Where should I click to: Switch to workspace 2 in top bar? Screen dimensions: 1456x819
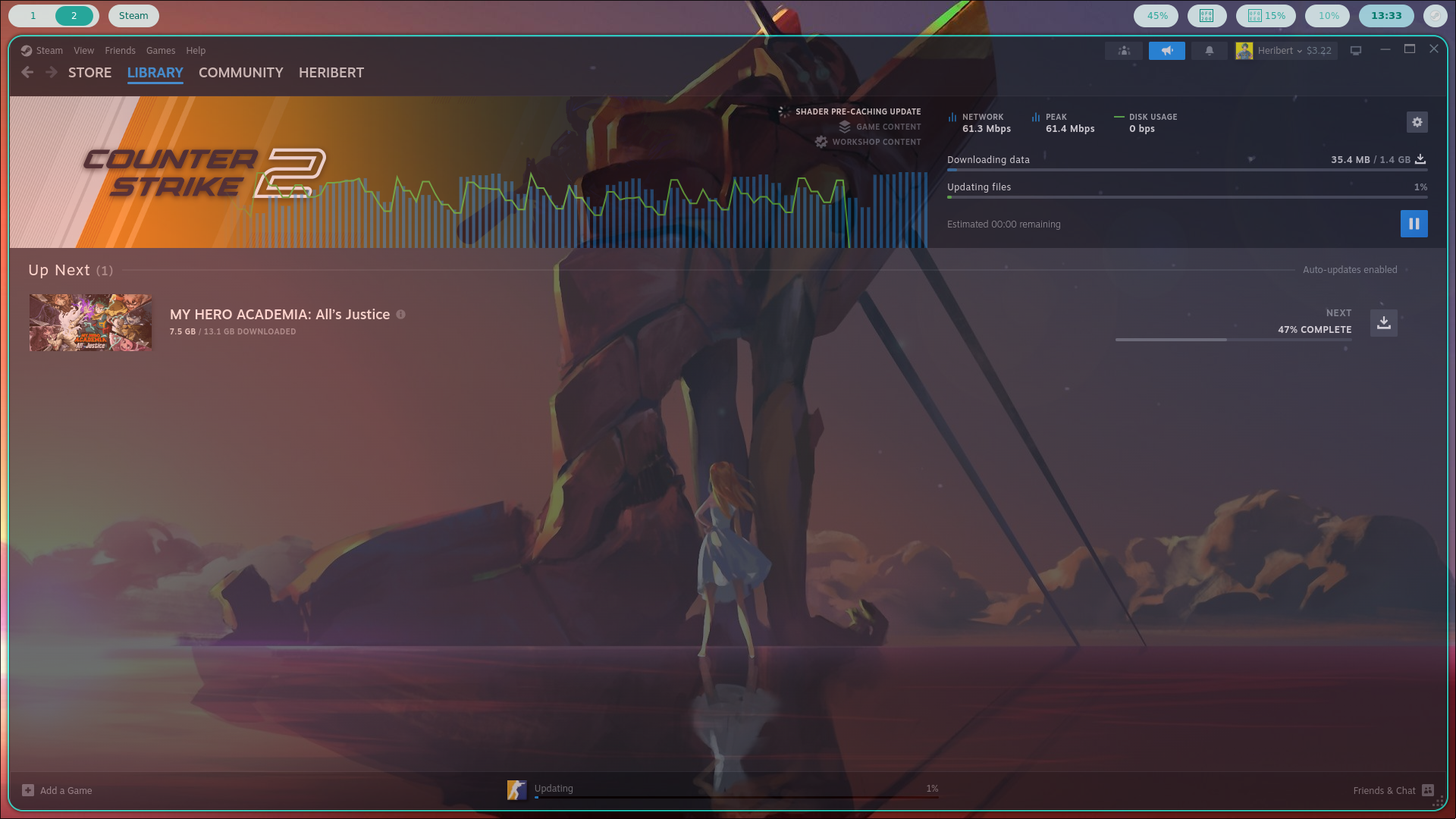tap(74, 16)
